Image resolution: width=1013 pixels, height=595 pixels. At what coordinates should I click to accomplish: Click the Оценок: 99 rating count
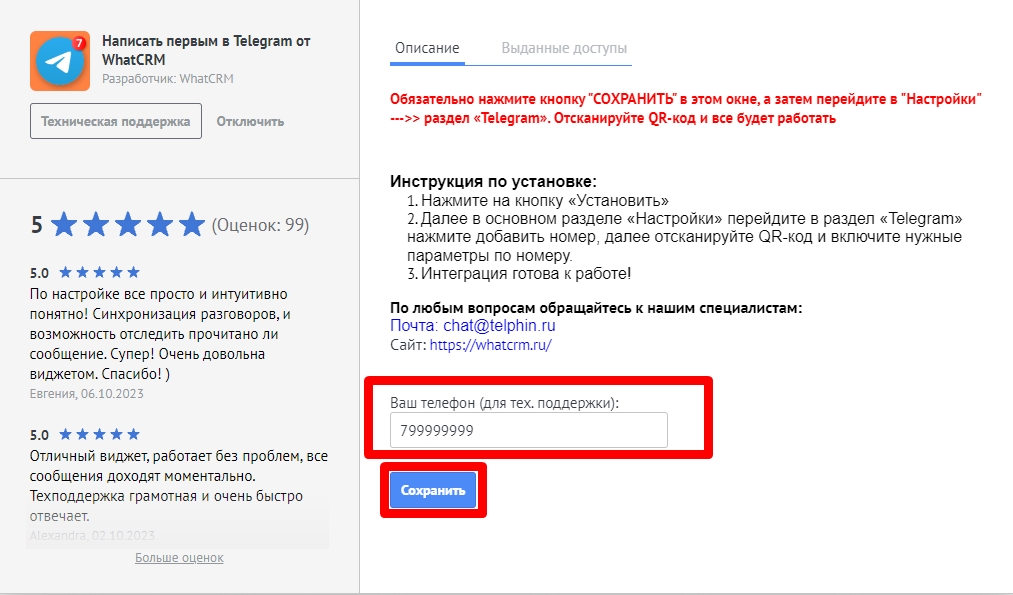click(x=260, y=226)
